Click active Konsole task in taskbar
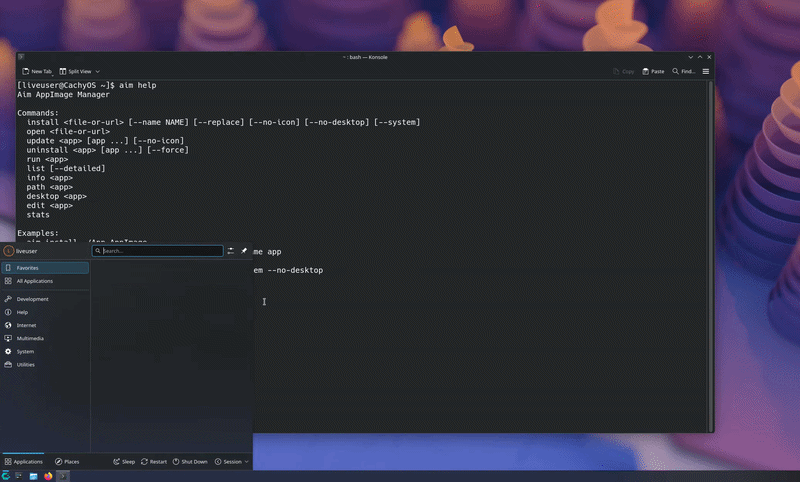The height and width of the screenshot is (482, 800). coord(63,476)
